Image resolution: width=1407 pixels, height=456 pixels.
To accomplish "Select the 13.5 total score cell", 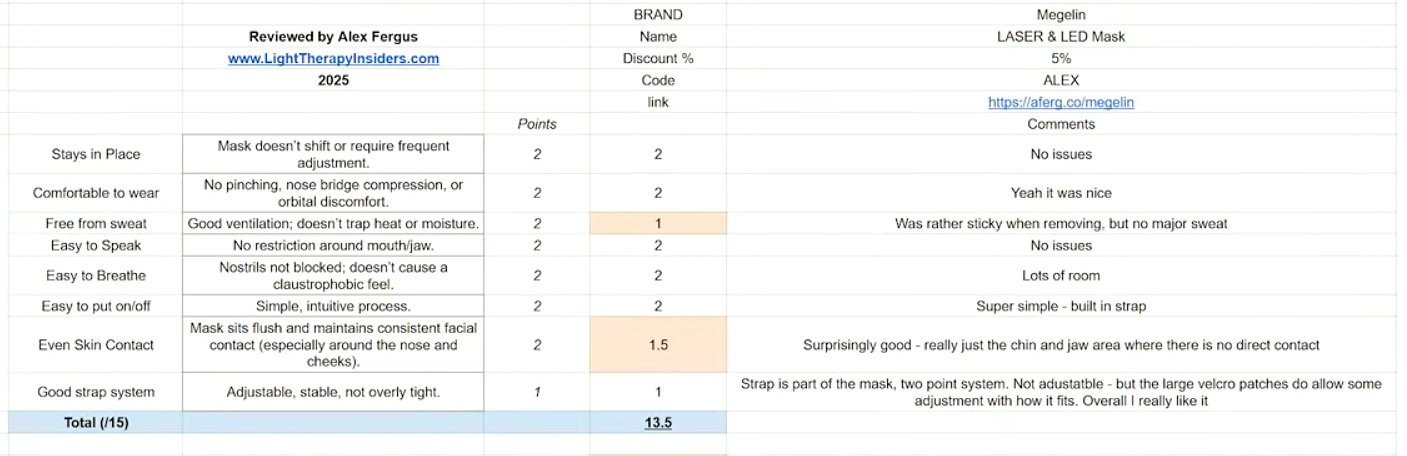I will coord(658,422).
